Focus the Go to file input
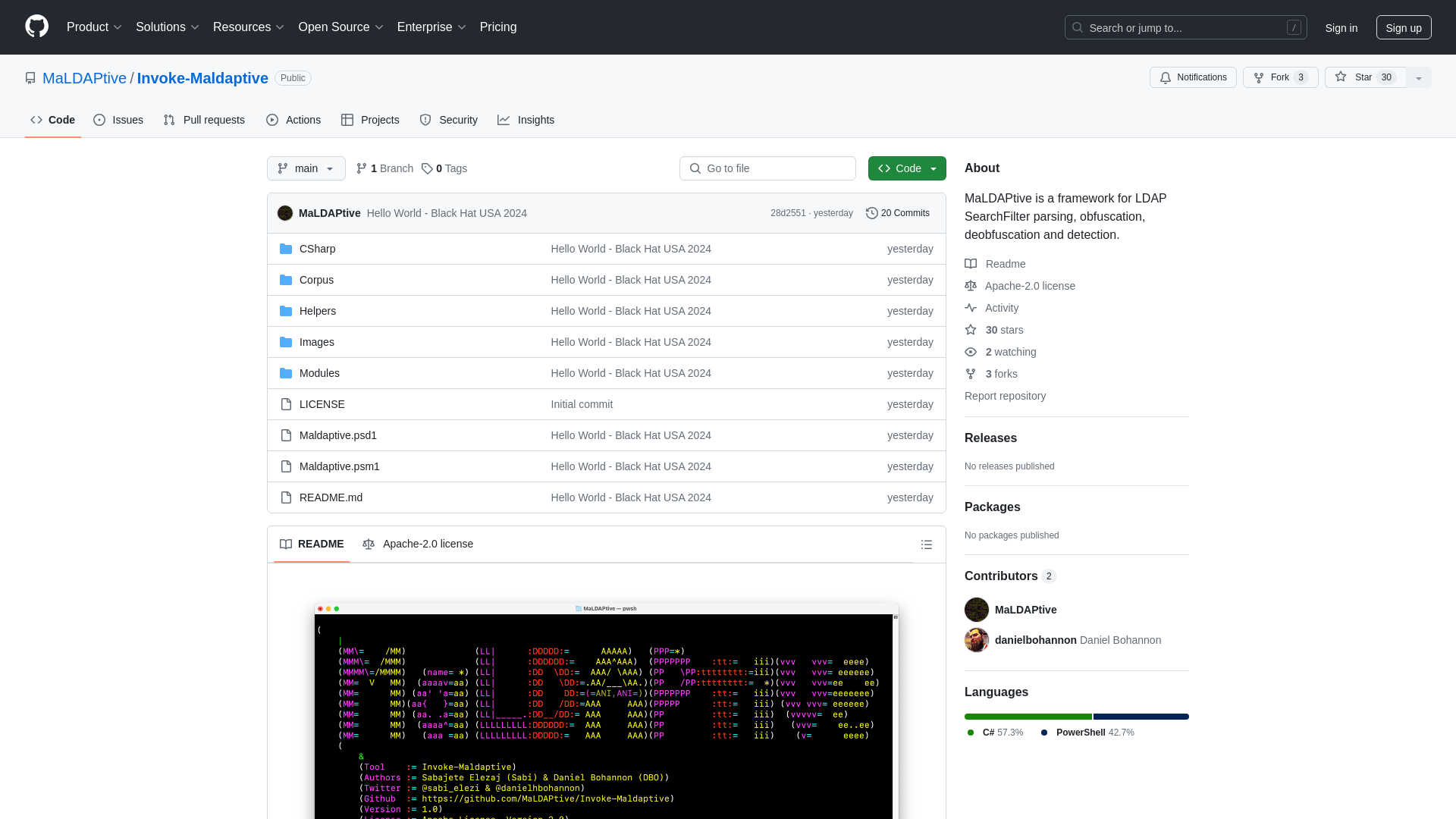Screen dimensions: 1456x819 coord(767,168)
